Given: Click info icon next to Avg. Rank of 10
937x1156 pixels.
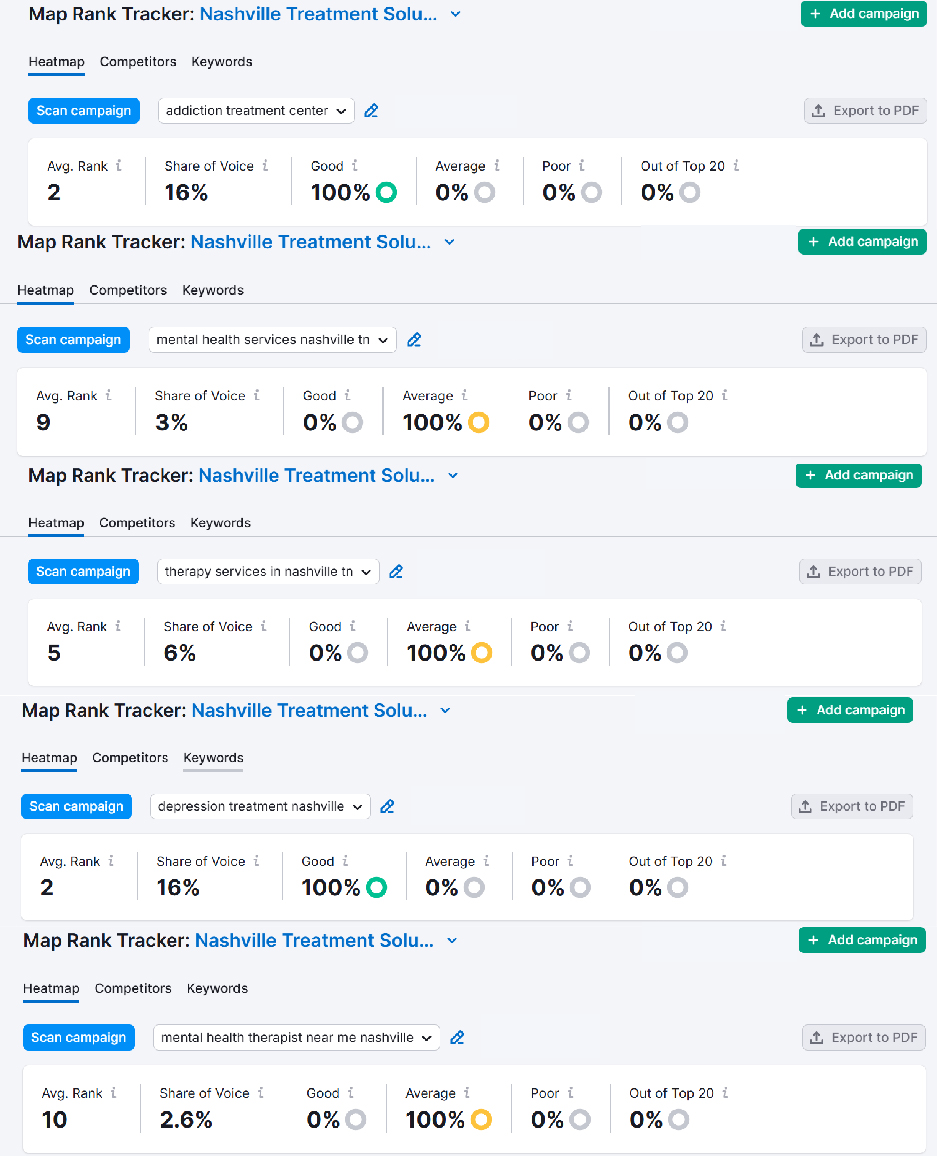Looking at the screenshot, I should 113,1094.
